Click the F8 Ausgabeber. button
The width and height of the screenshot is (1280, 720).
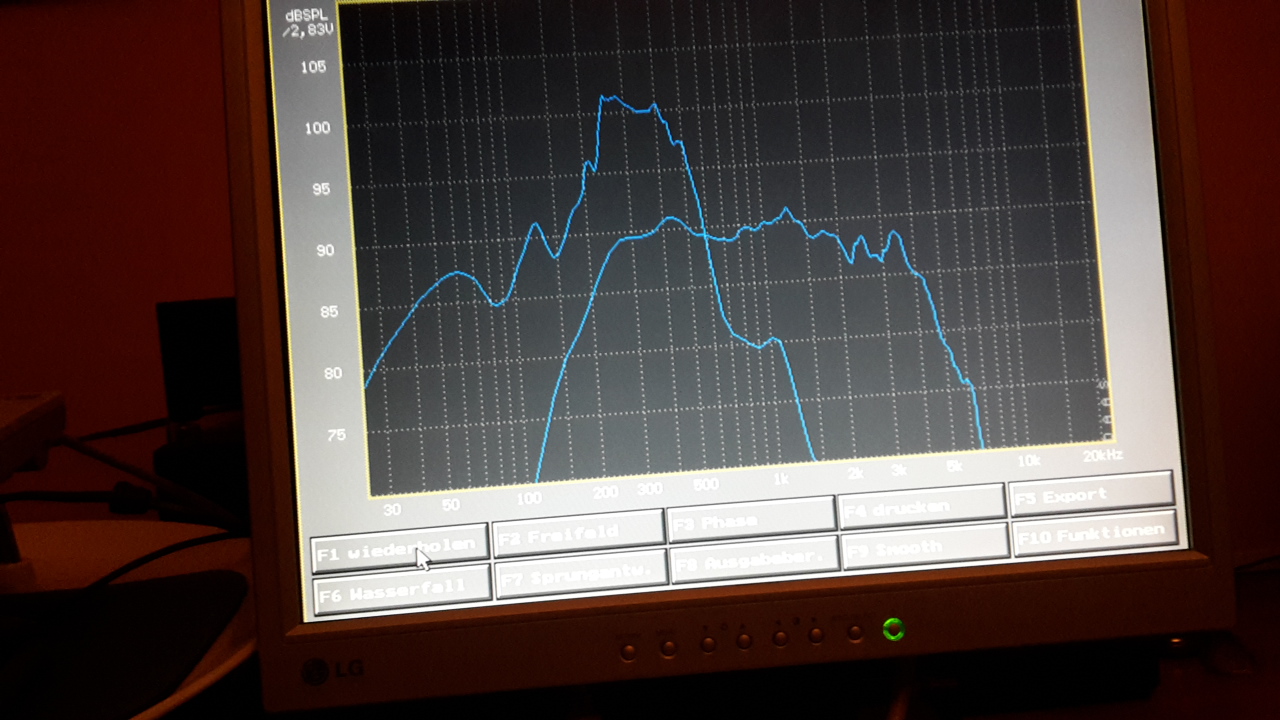[754, 558]
